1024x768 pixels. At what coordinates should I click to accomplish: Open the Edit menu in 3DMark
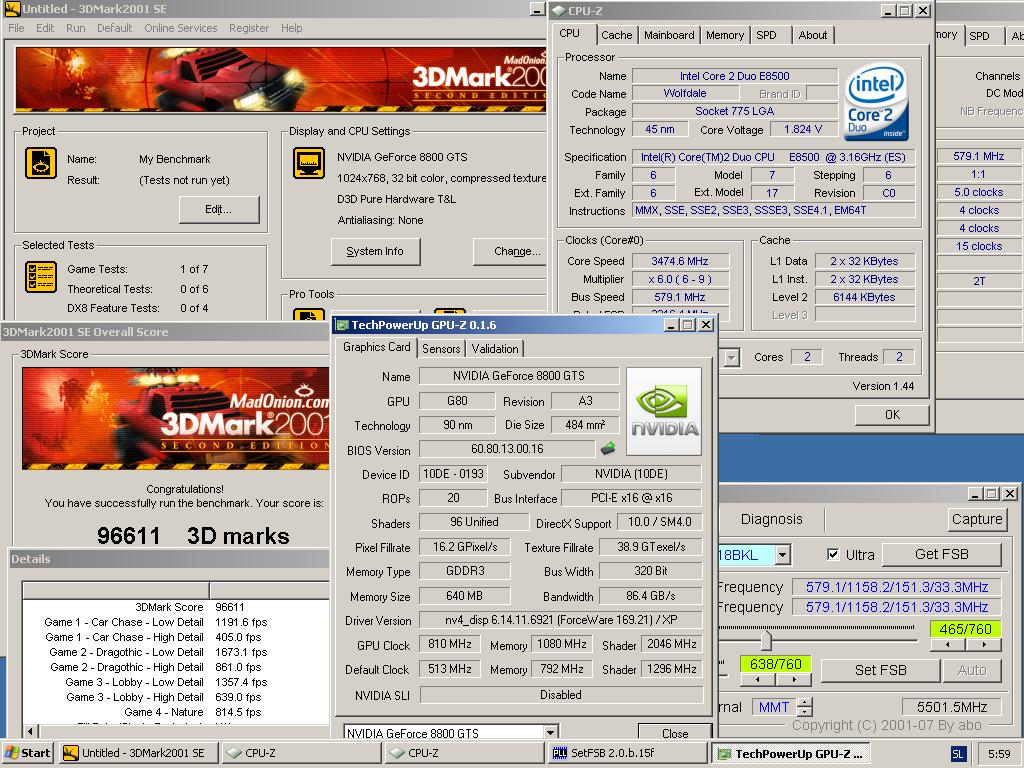click(x=45, y=28)
